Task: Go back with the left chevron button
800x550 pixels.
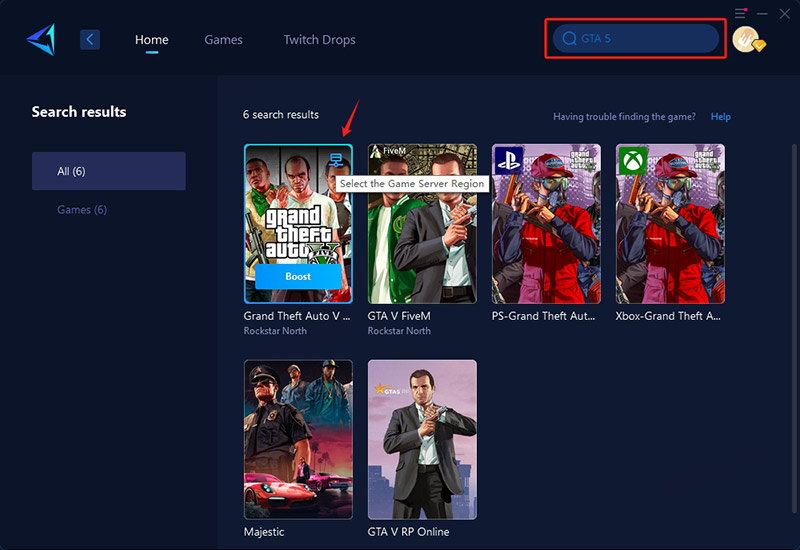Action: point(90,39)
